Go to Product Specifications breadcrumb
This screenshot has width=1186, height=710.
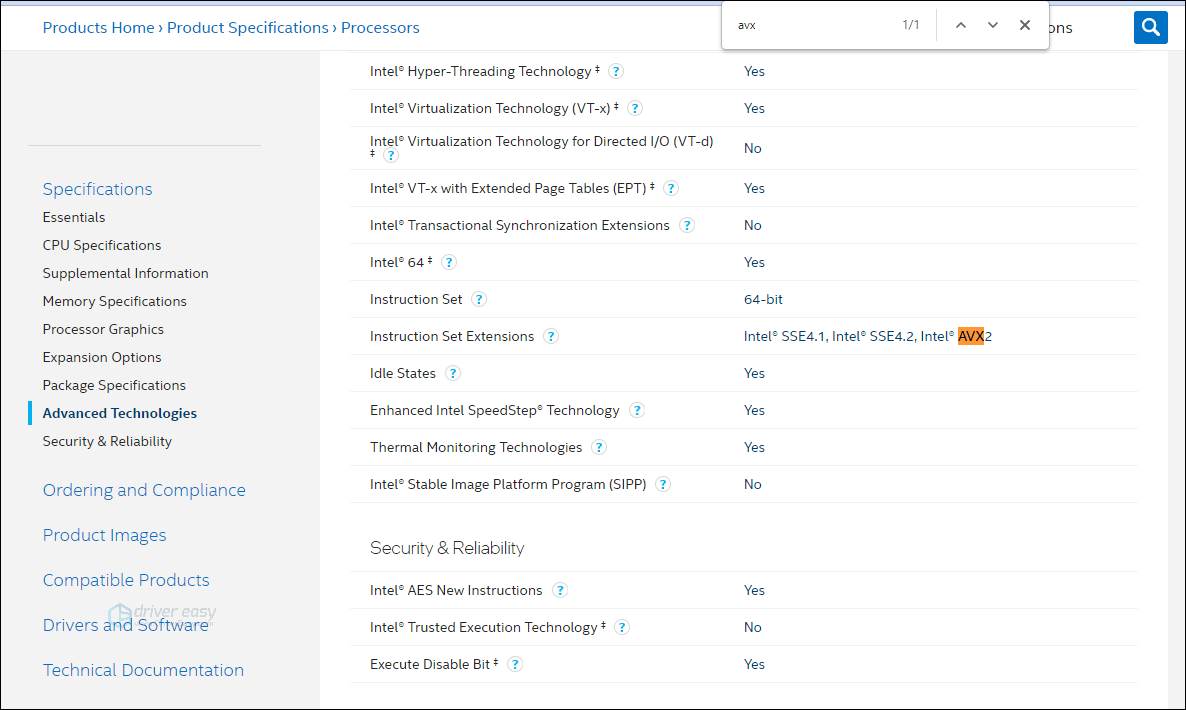tap(247, 28)
